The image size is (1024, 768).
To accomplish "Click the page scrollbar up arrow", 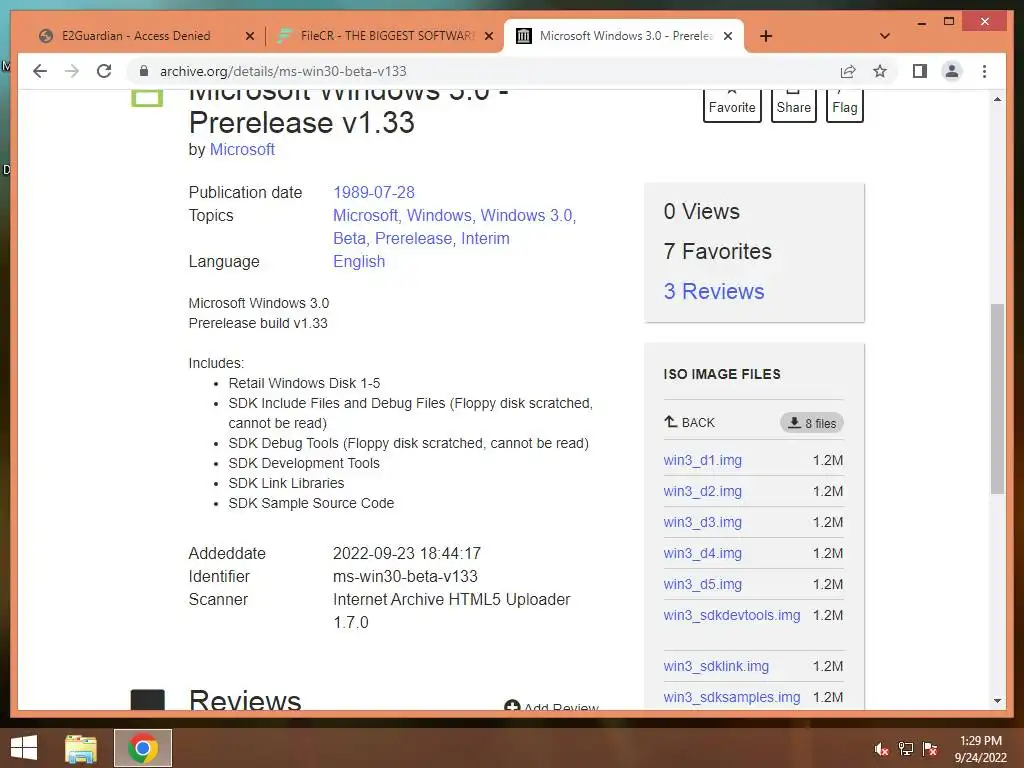I will click(997, 99).
